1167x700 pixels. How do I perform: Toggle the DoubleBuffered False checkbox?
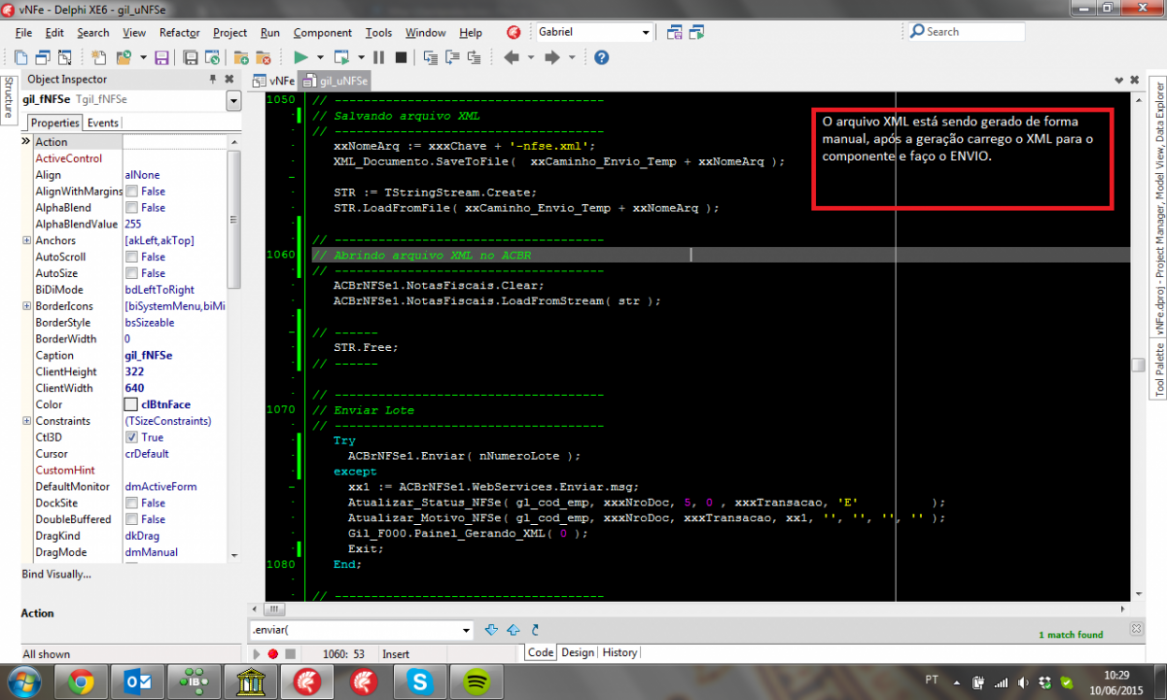click(132, 519)
